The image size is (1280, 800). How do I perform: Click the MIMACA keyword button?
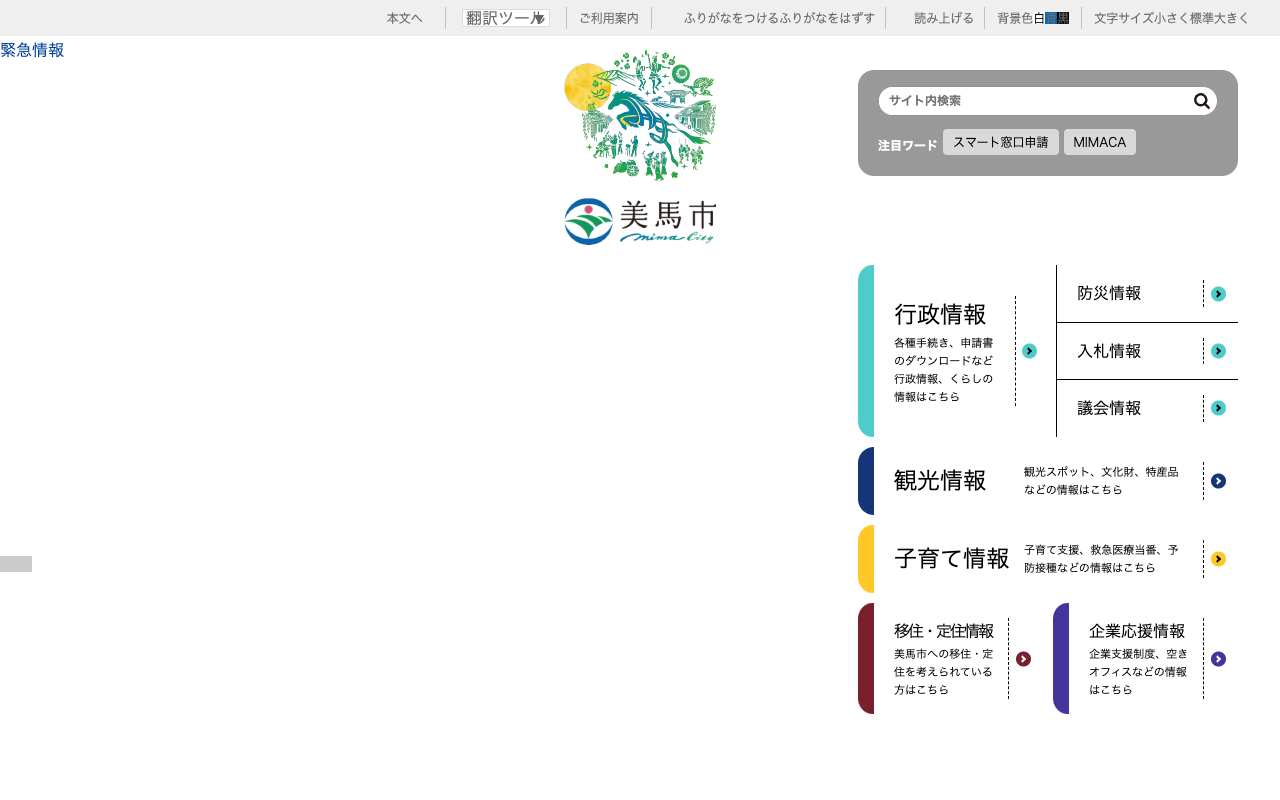[1100, 142]
